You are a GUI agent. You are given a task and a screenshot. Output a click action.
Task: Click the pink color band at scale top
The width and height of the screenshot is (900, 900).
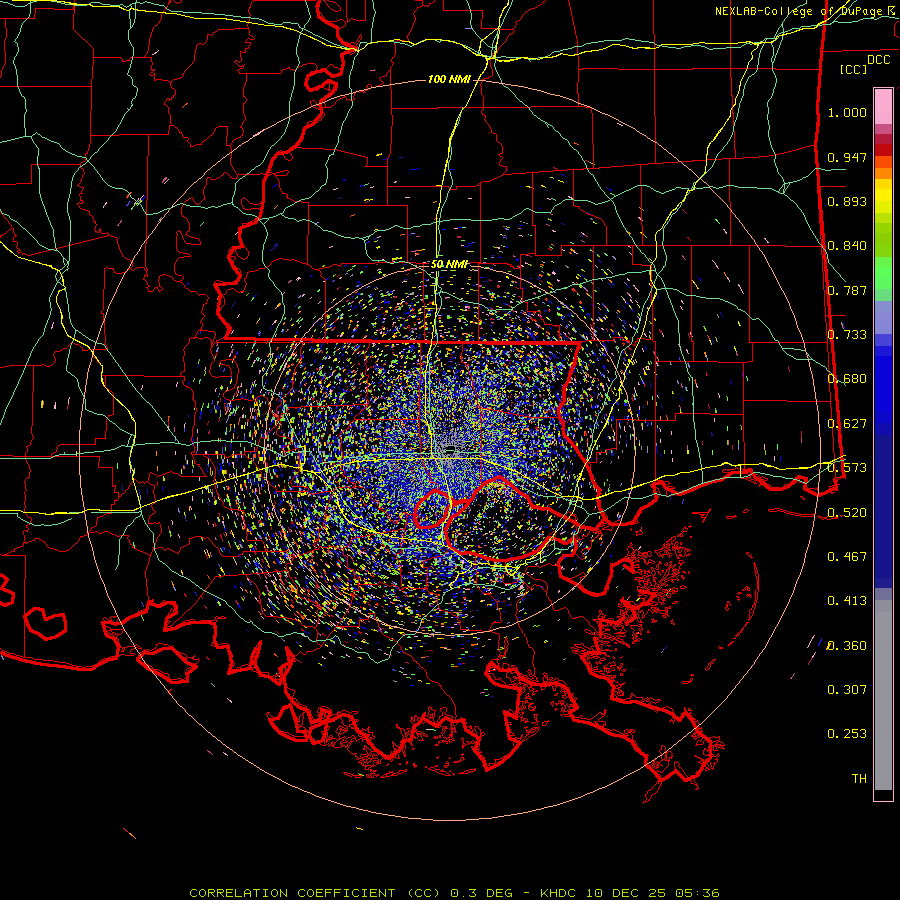tap(883, 107)
